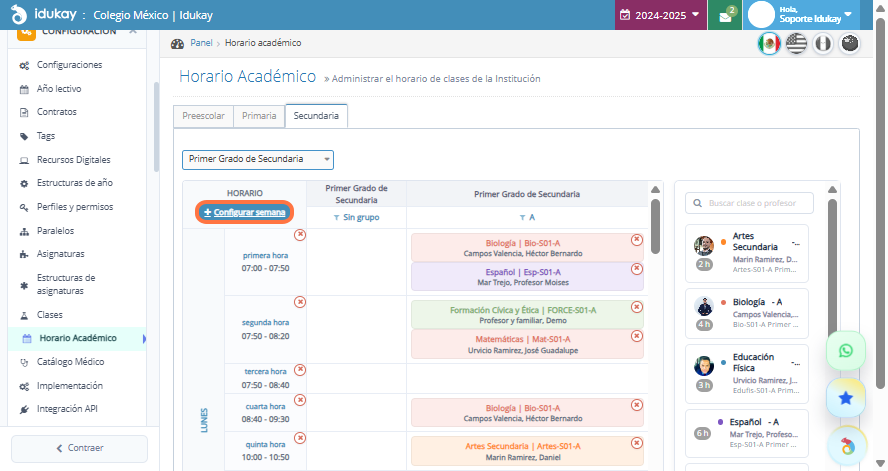
Task: Open Implementación in the sidebar
Action: 70,386
